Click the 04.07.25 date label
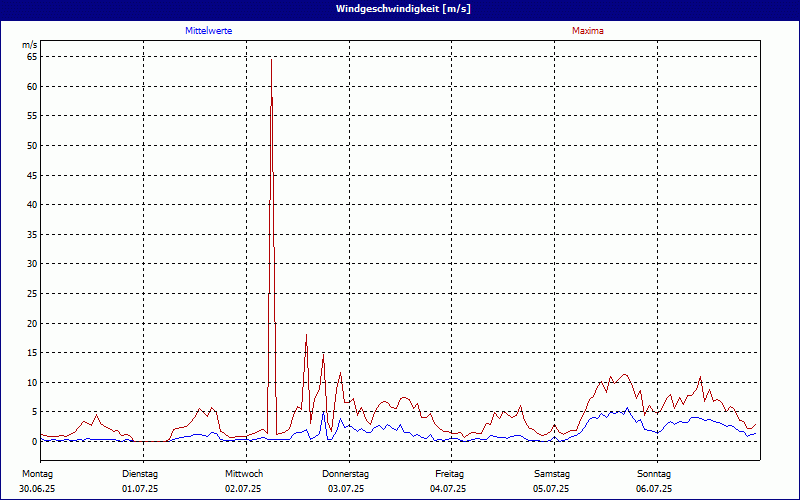800x500 pixels. click(449, 489)
